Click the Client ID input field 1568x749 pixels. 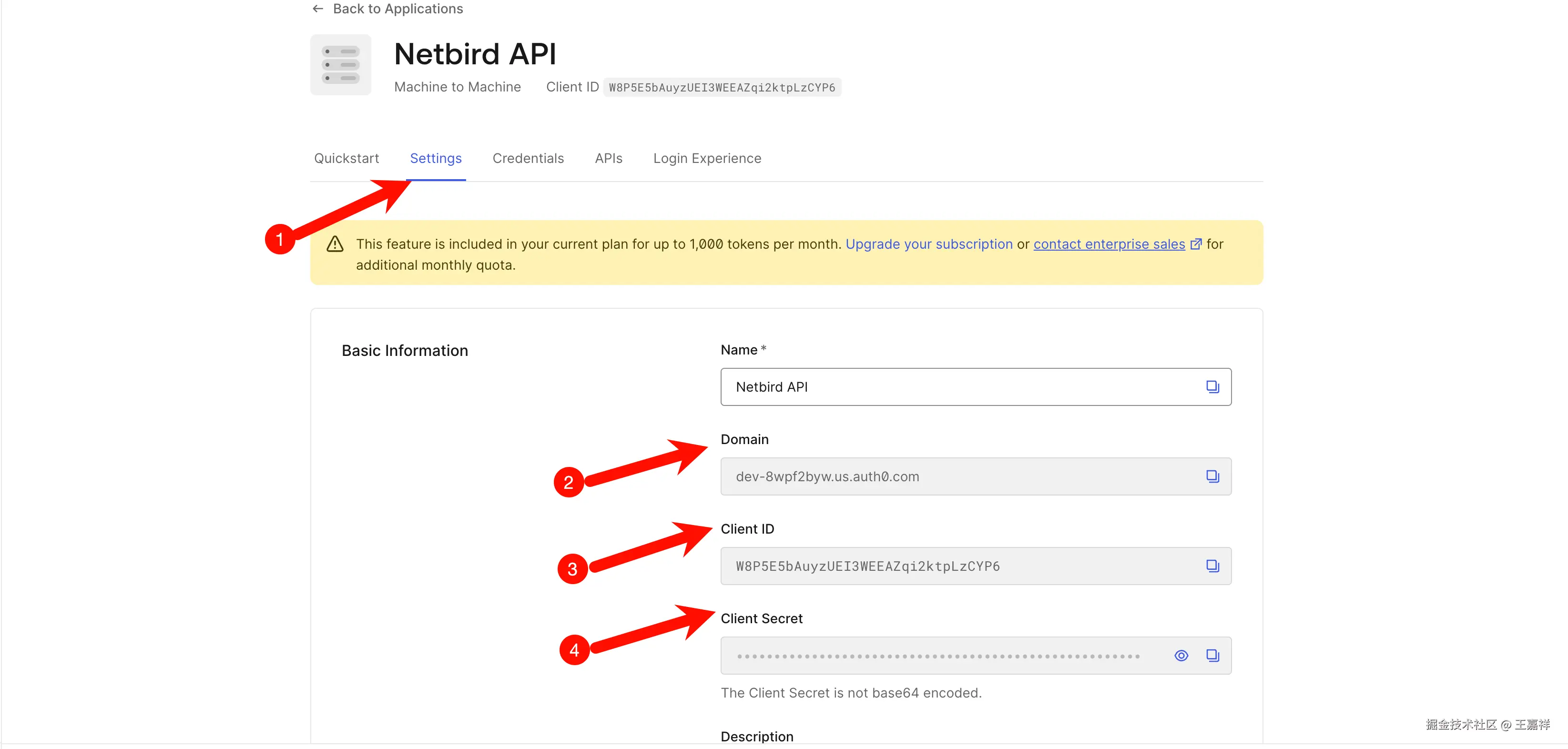[x=975, y=566]
